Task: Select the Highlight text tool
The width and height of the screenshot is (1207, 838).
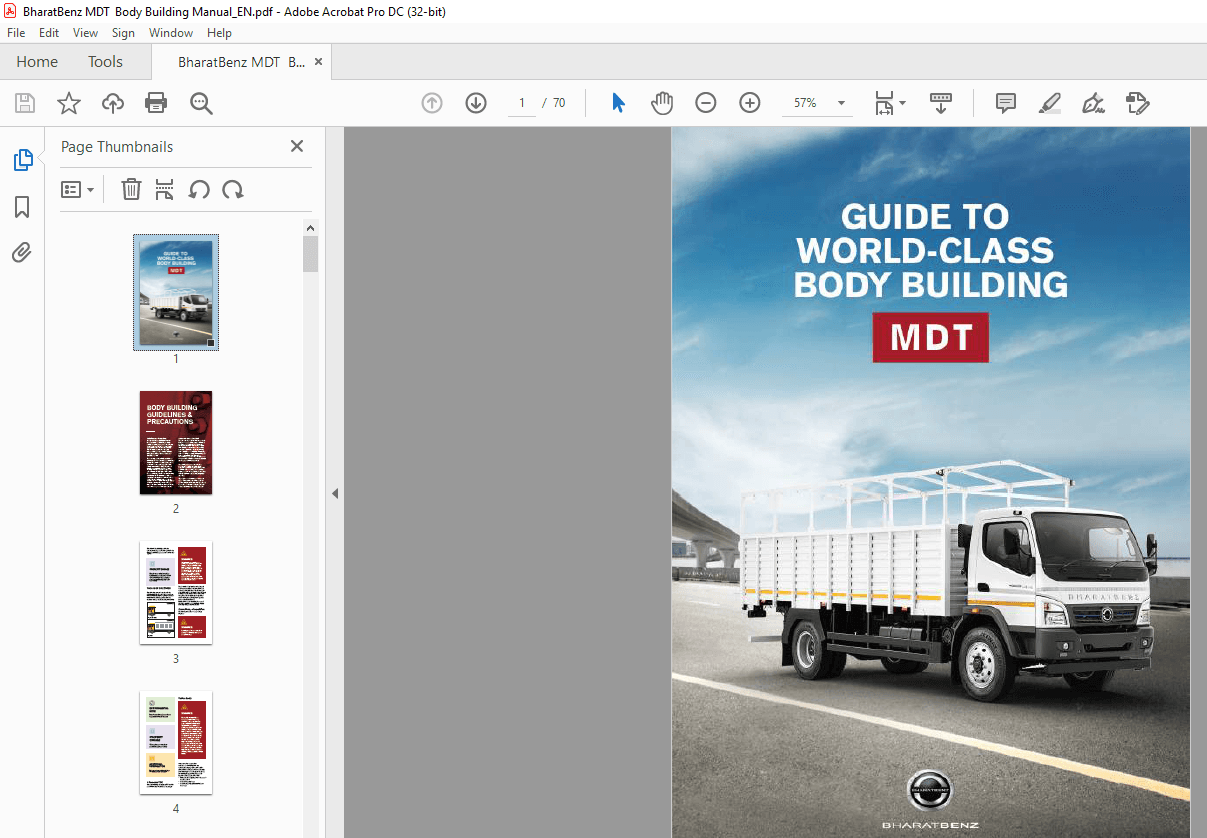Action: 1049,102
